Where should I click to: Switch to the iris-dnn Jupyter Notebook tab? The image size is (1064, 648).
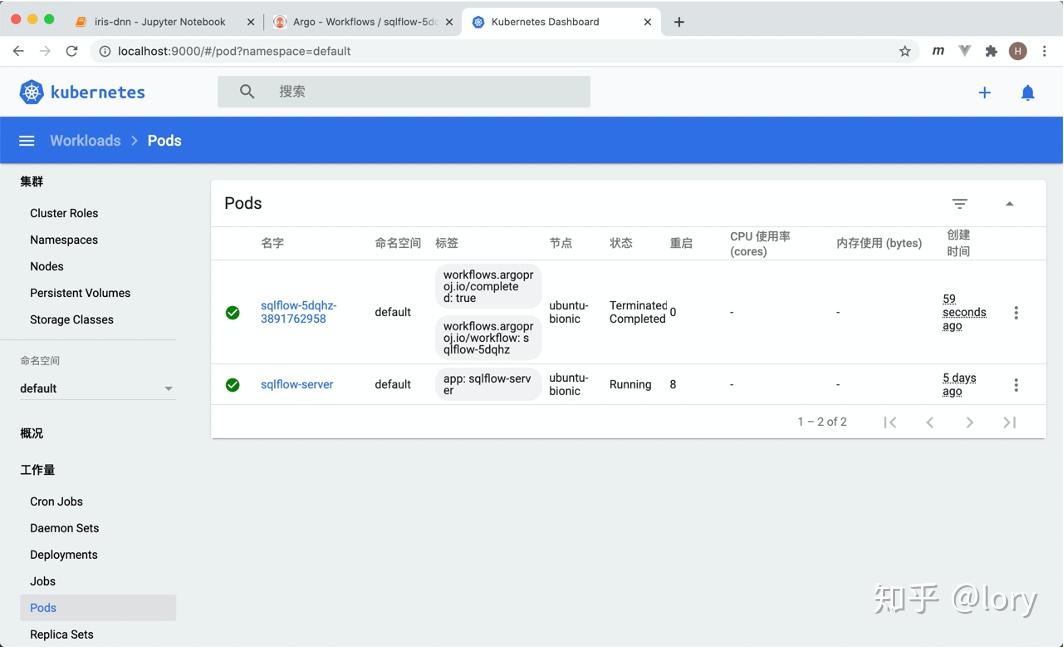tap(160, 20)
